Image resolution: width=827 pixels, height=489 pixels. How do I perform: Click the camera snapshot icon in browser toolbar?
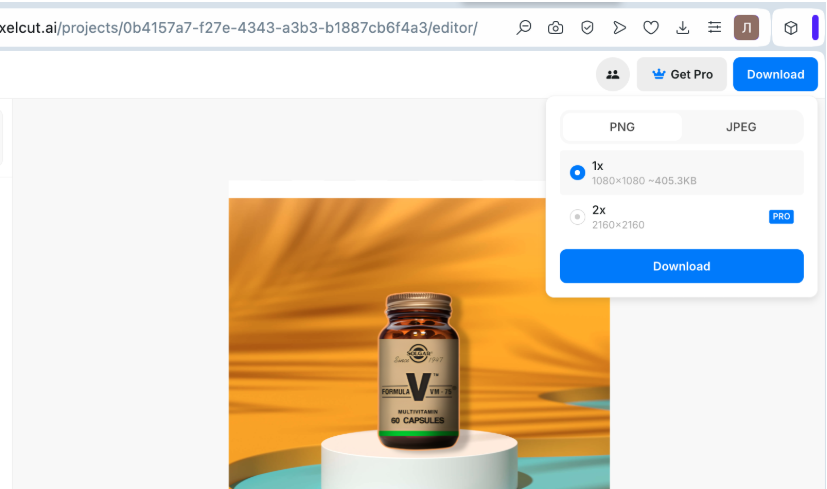[x=555, y=27]
